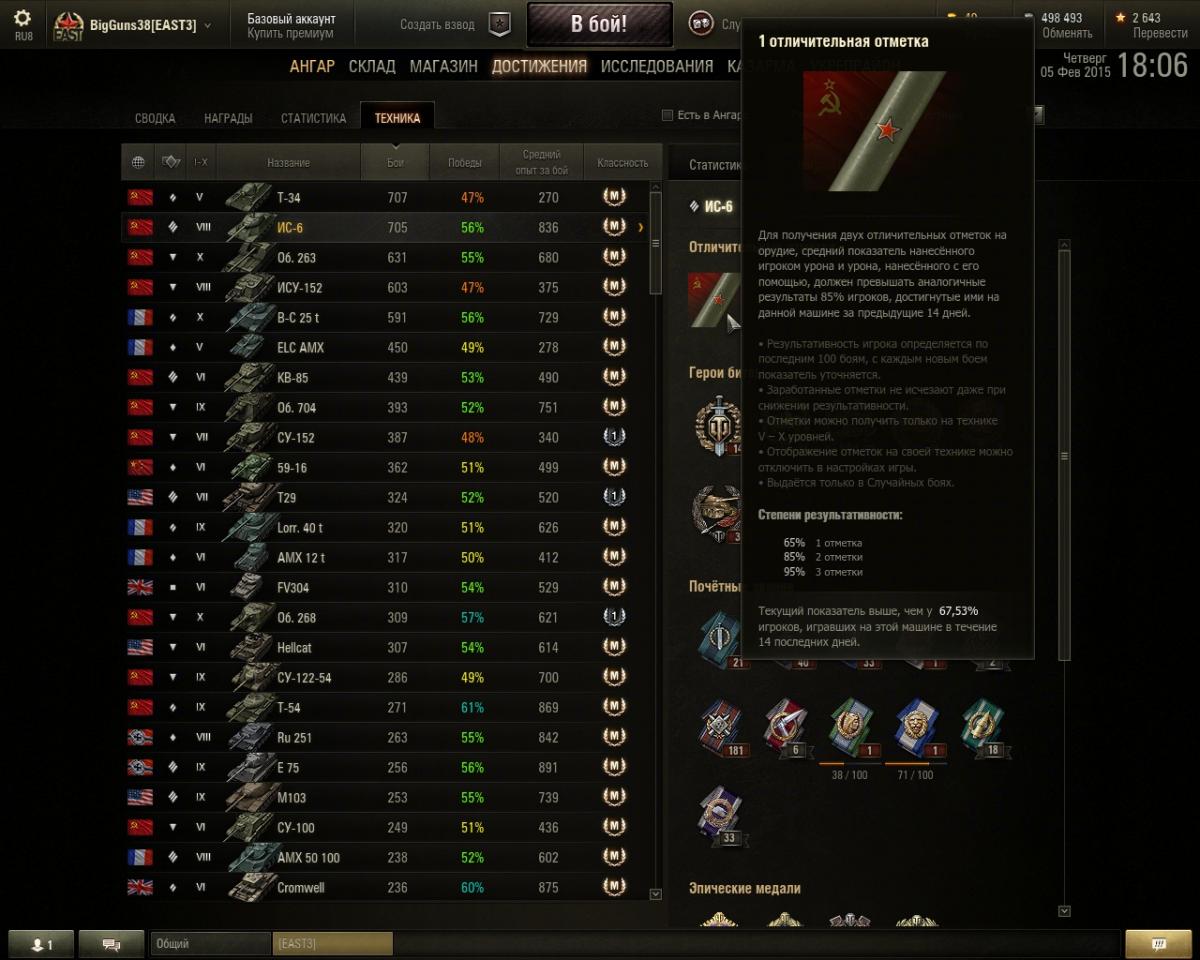Click the vehicle list scroll-down arrow

tap(656, 894)
